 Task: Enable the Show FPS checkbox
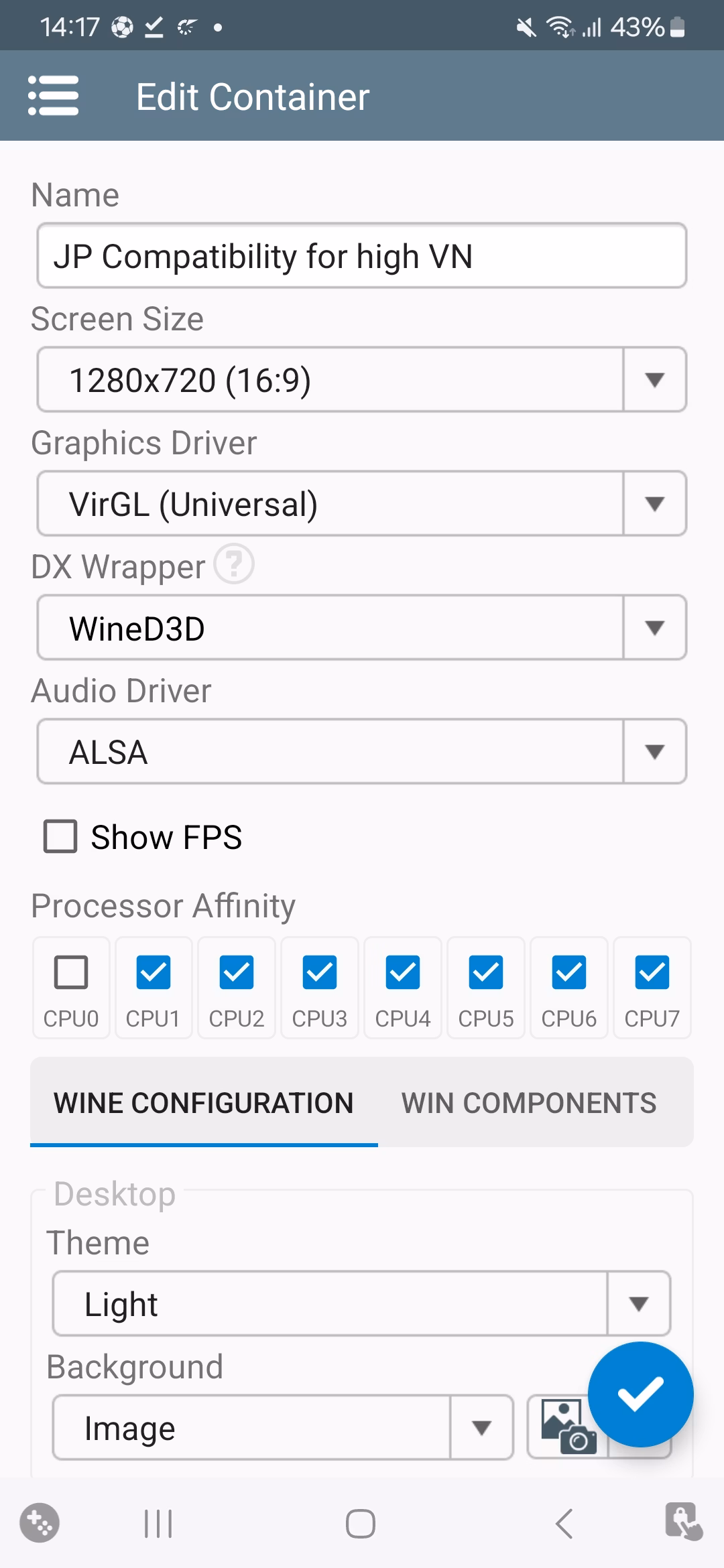click(x=61, y=837)
